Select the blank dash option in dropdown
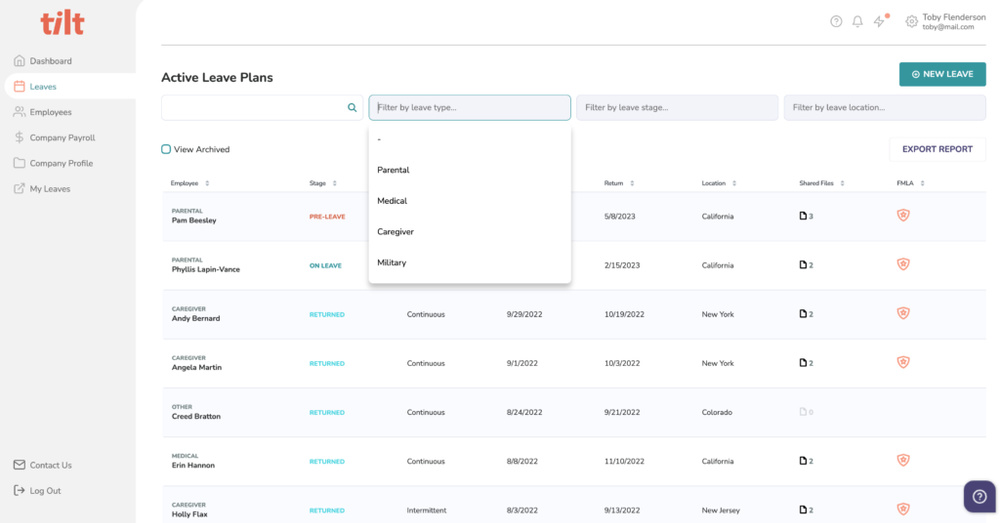The image size is (1000, 523). (469, 139)
